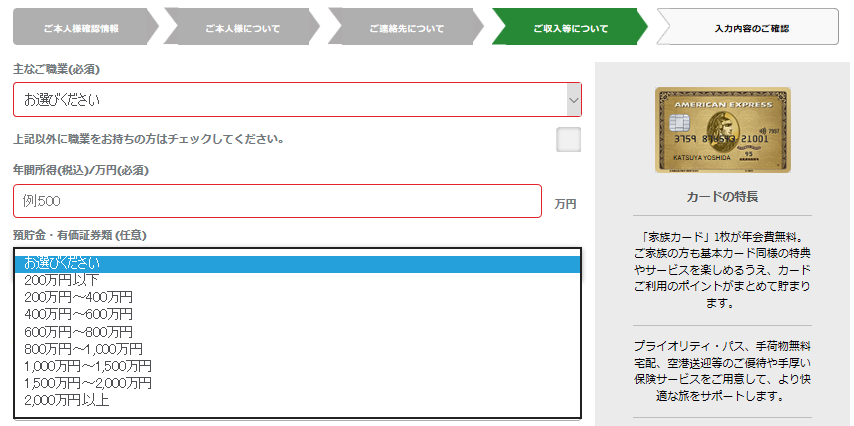Viewport: 854px width, 426px height.
Task: Select 200万円～400万円 option
Action: 78,297
